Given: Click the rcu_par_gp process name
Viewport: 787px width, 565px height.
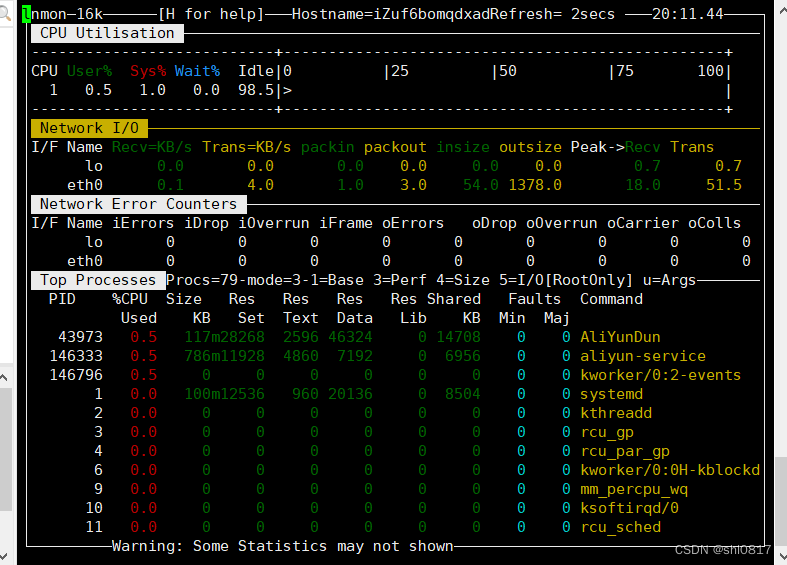Looking at the screenshot, I should 625,452.
